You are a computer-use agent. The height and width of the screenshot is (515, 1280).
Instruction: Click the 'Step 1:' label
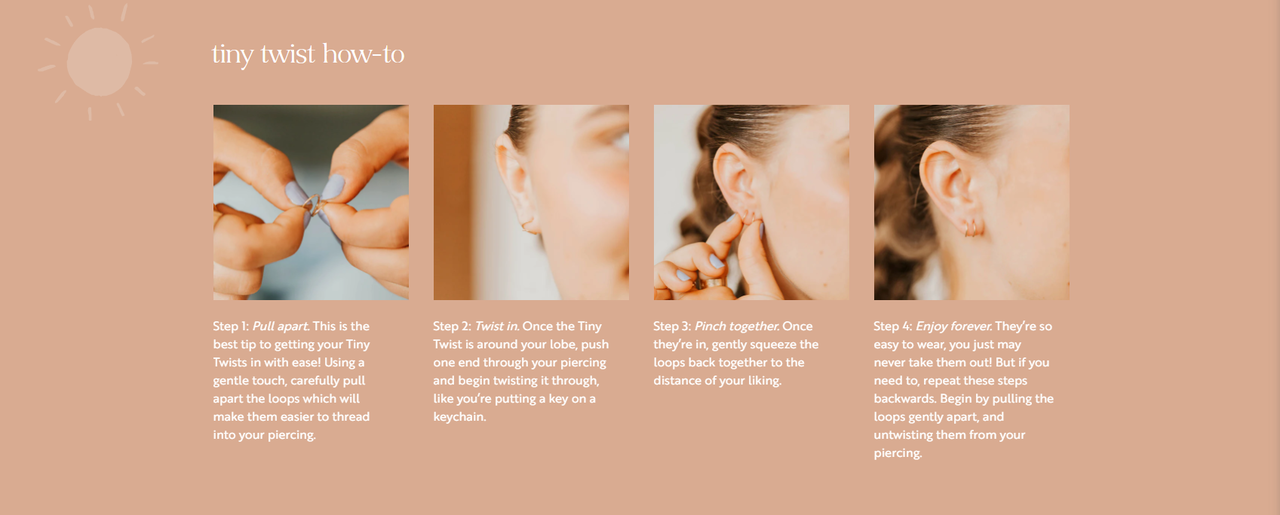[231, 326]
